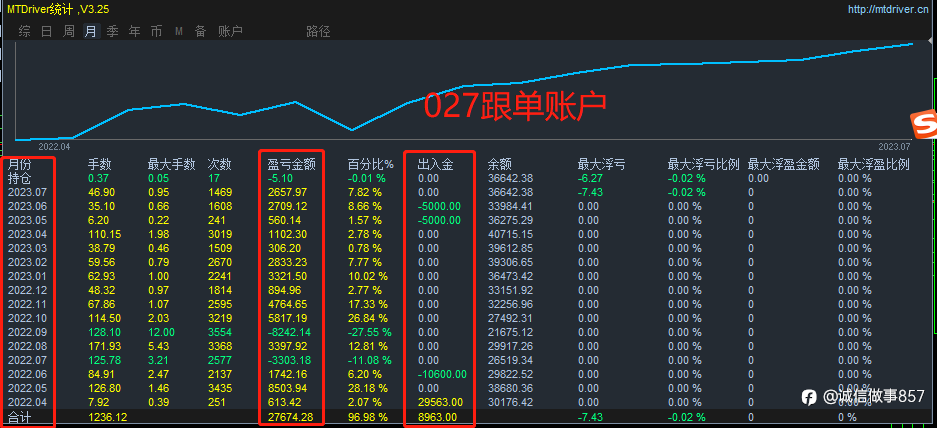
Task: Select the 2022.09 month row
Action: [x=25, y=332]
